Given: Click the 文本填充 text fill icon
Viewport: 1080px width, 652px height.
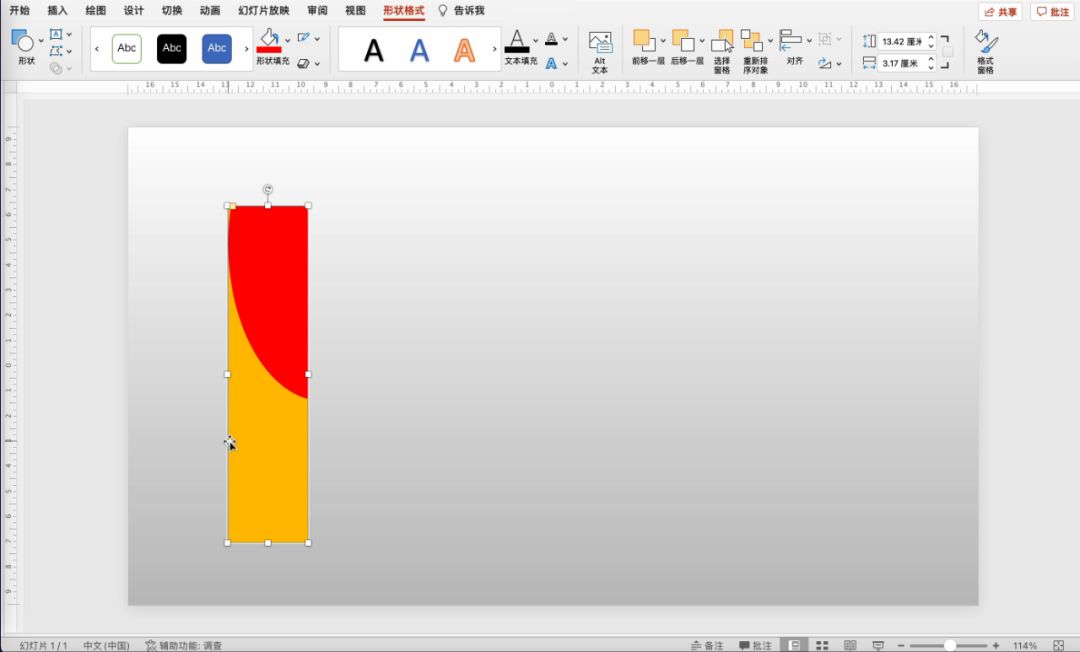Looking at the screenshot, I should (517, 41).
